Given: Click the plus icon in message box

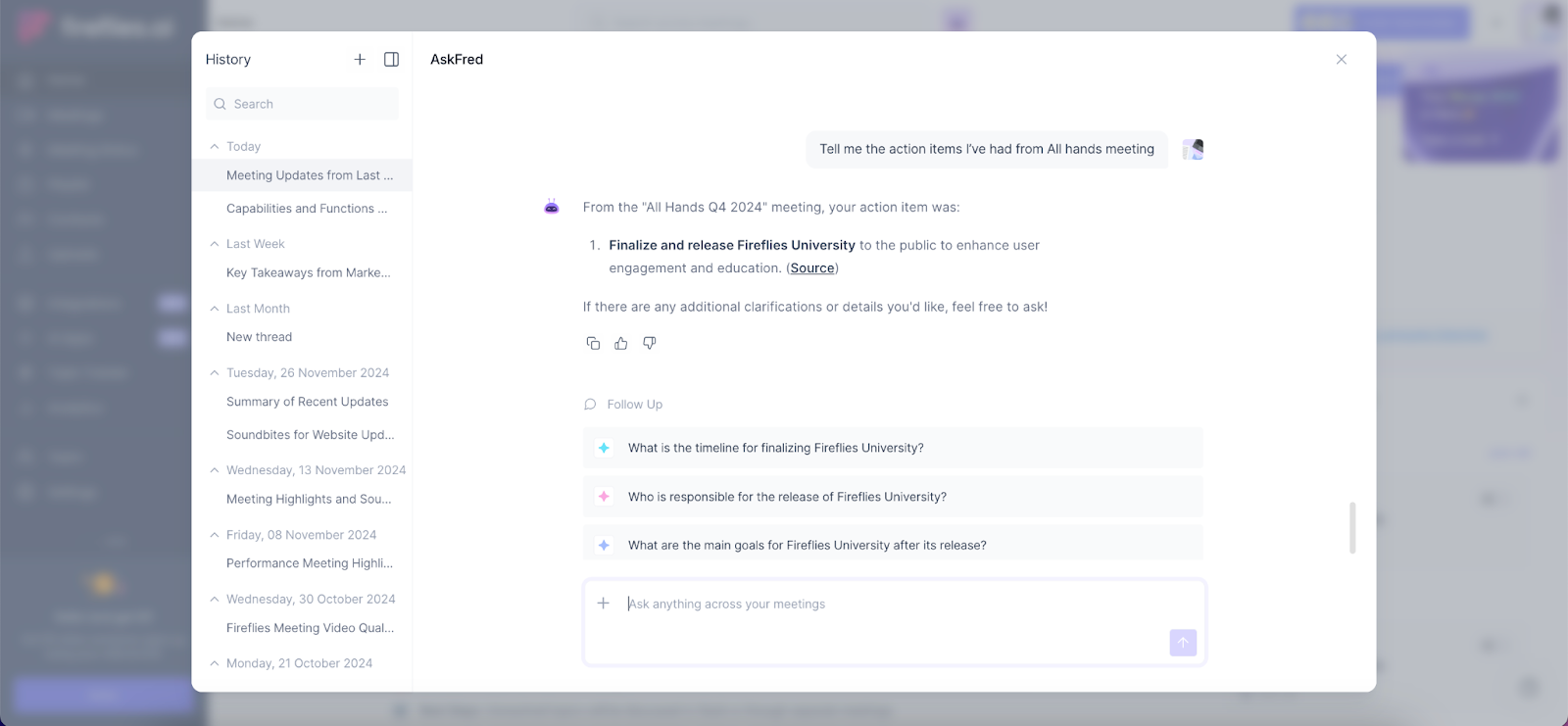Looking at the screenshot, I should coord(604,604).
